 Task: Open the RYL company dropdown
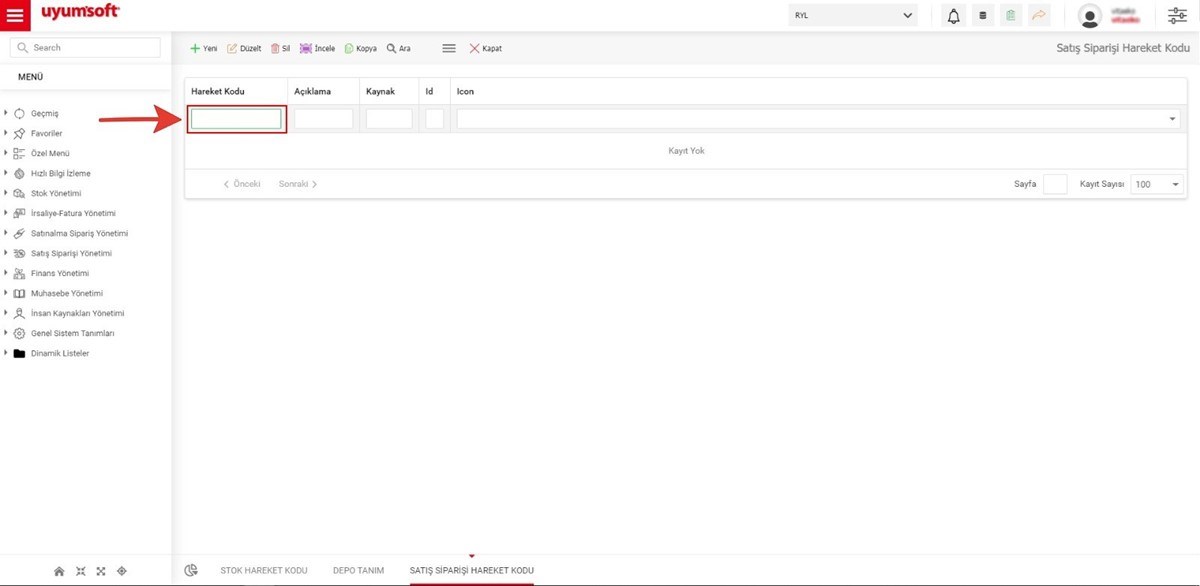click(x=853, y=15)
